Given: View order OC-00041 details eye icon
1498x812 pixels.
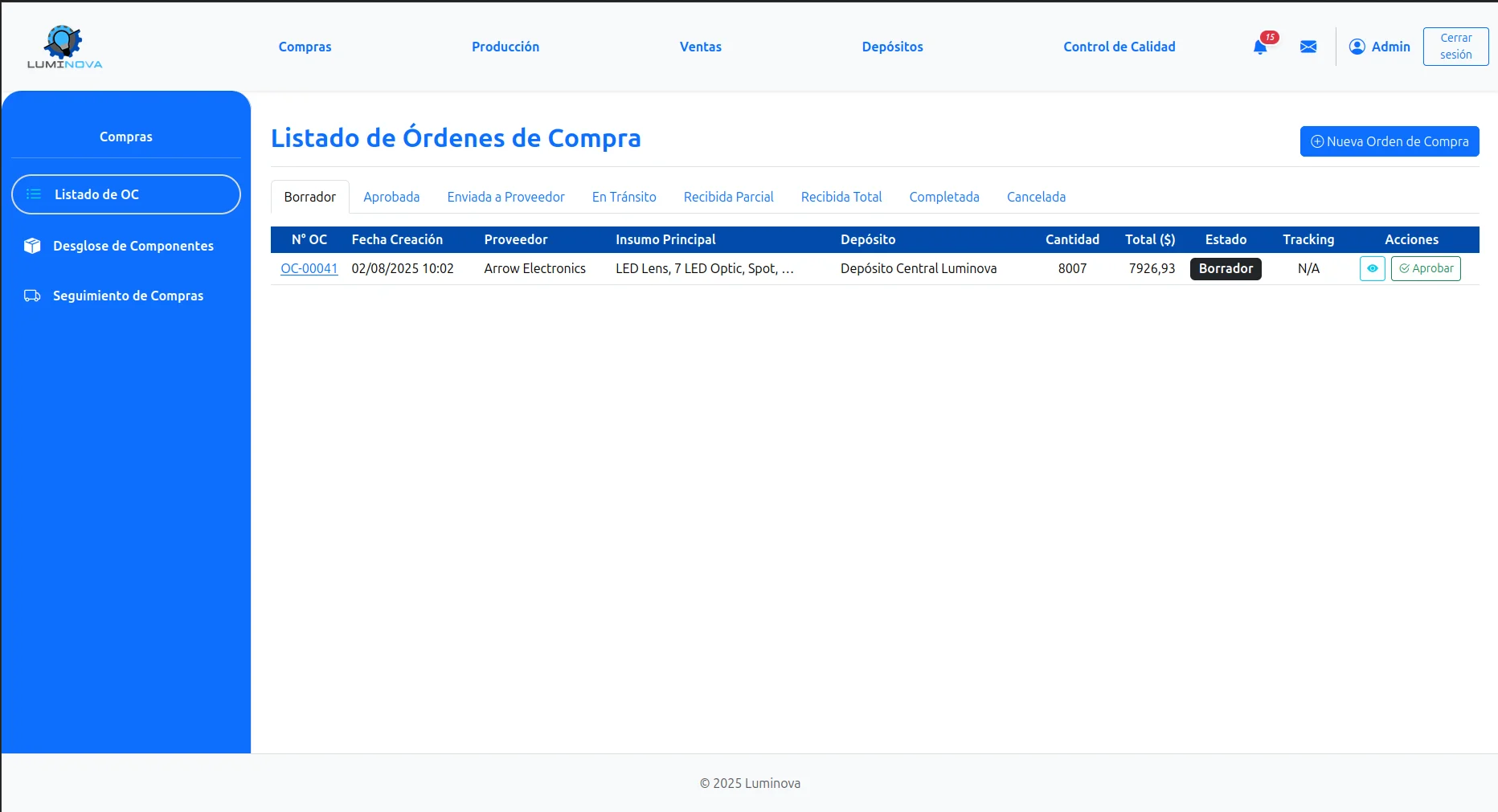Looking at the screenshot, I should pos(1372,268).
